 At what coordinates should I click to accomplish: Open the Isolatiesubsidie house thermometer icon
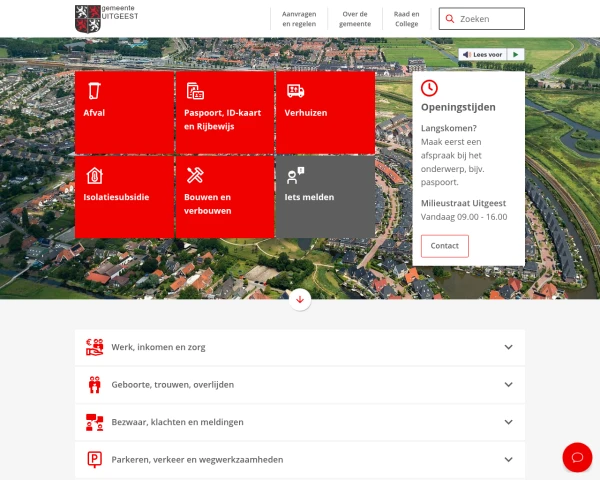point(94,176)
